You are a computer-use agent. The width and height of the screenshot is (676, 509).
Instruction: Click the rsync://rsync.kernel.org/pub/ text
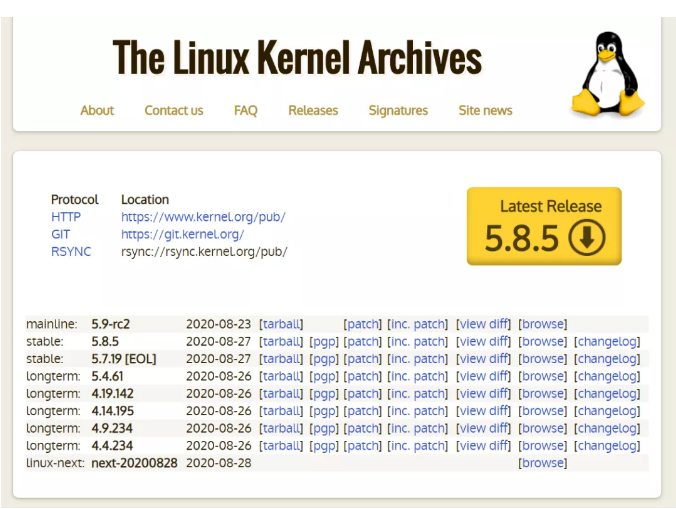point(204,251)
